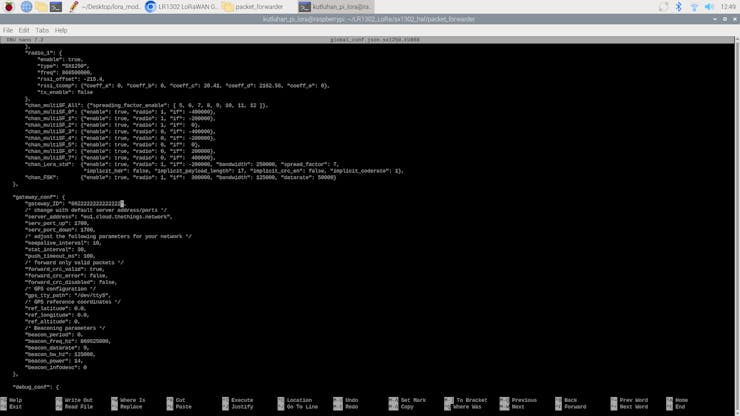Click the nano Go To Line shortcut hint

[296, 407]
